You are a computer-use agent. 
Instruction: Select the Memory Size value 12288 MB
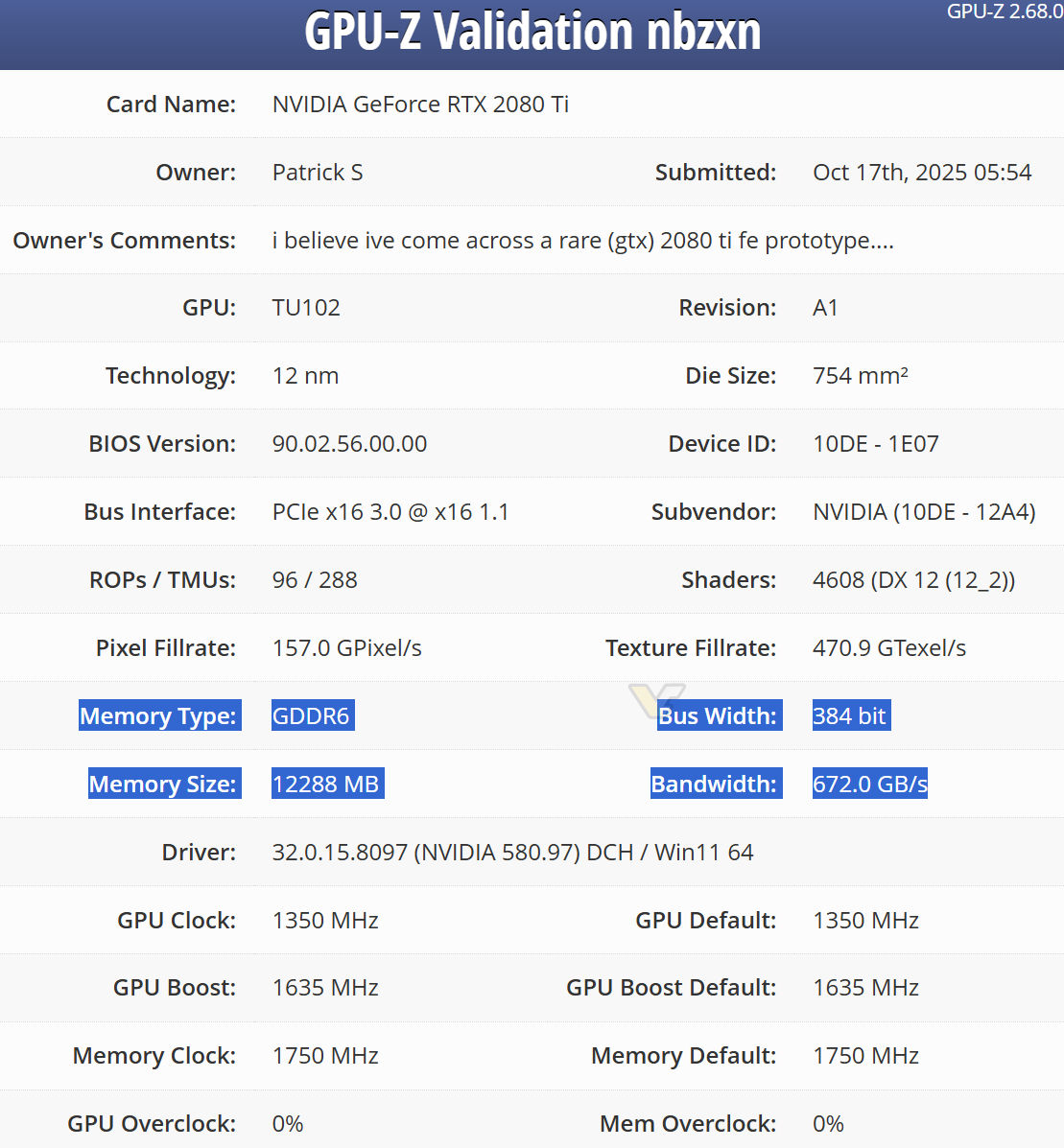(x=327, y=784)
